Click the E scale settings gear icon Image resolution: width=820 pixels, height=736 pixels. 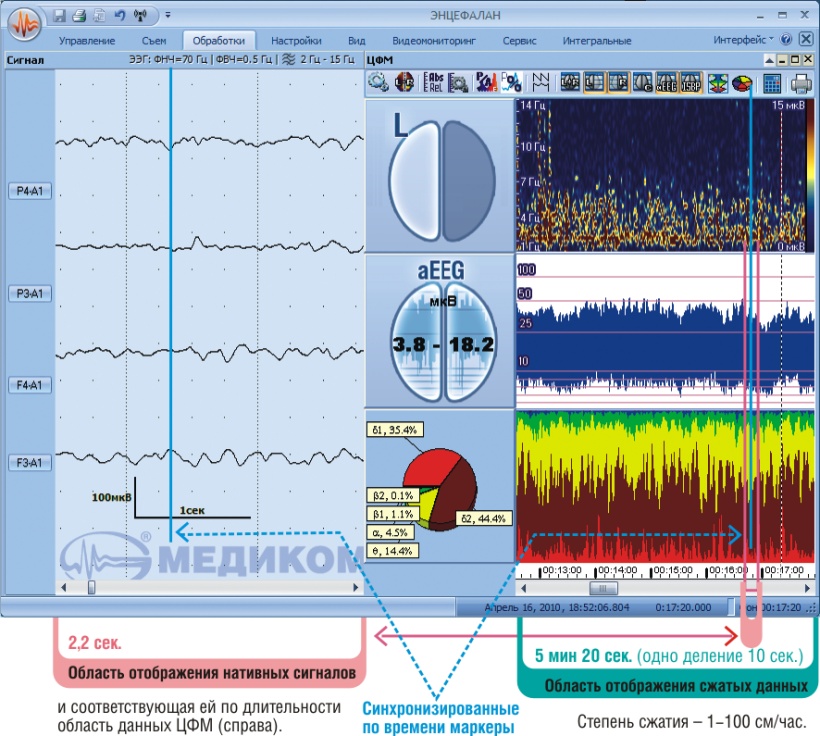click(x=458, y=82)
